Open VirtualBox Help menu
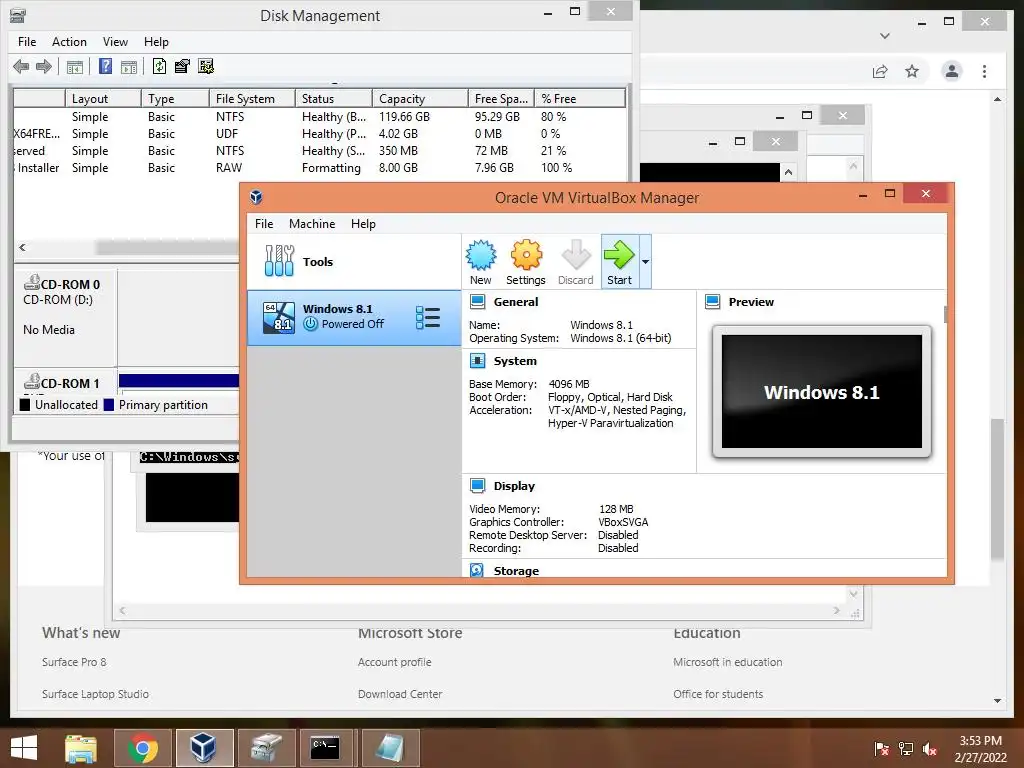The image size is (1024, 768). pyautogui.click(x=363, y=224)
